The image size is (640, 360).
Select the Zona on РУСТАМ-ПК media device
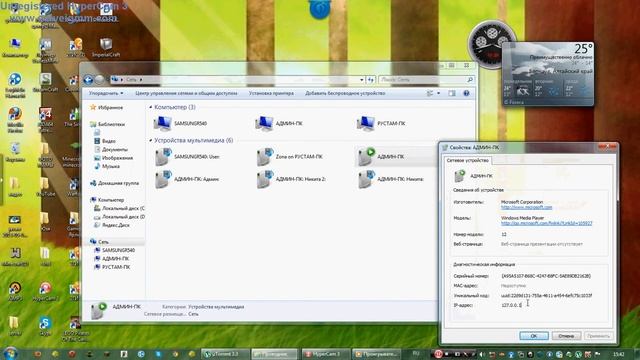289,157
